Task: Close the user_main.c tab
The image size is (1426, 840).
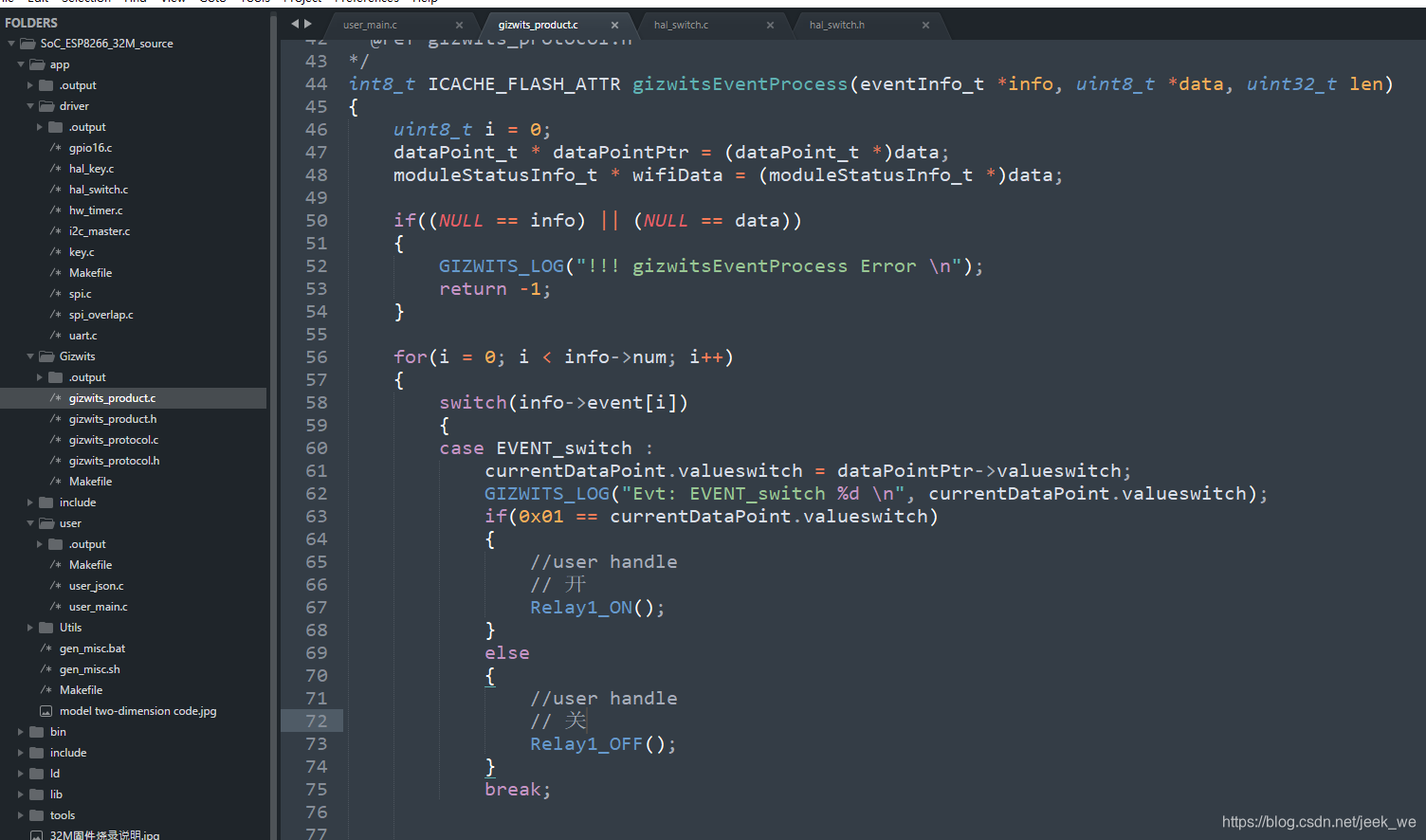Action: pyautogui.click(x=460, y=25)
